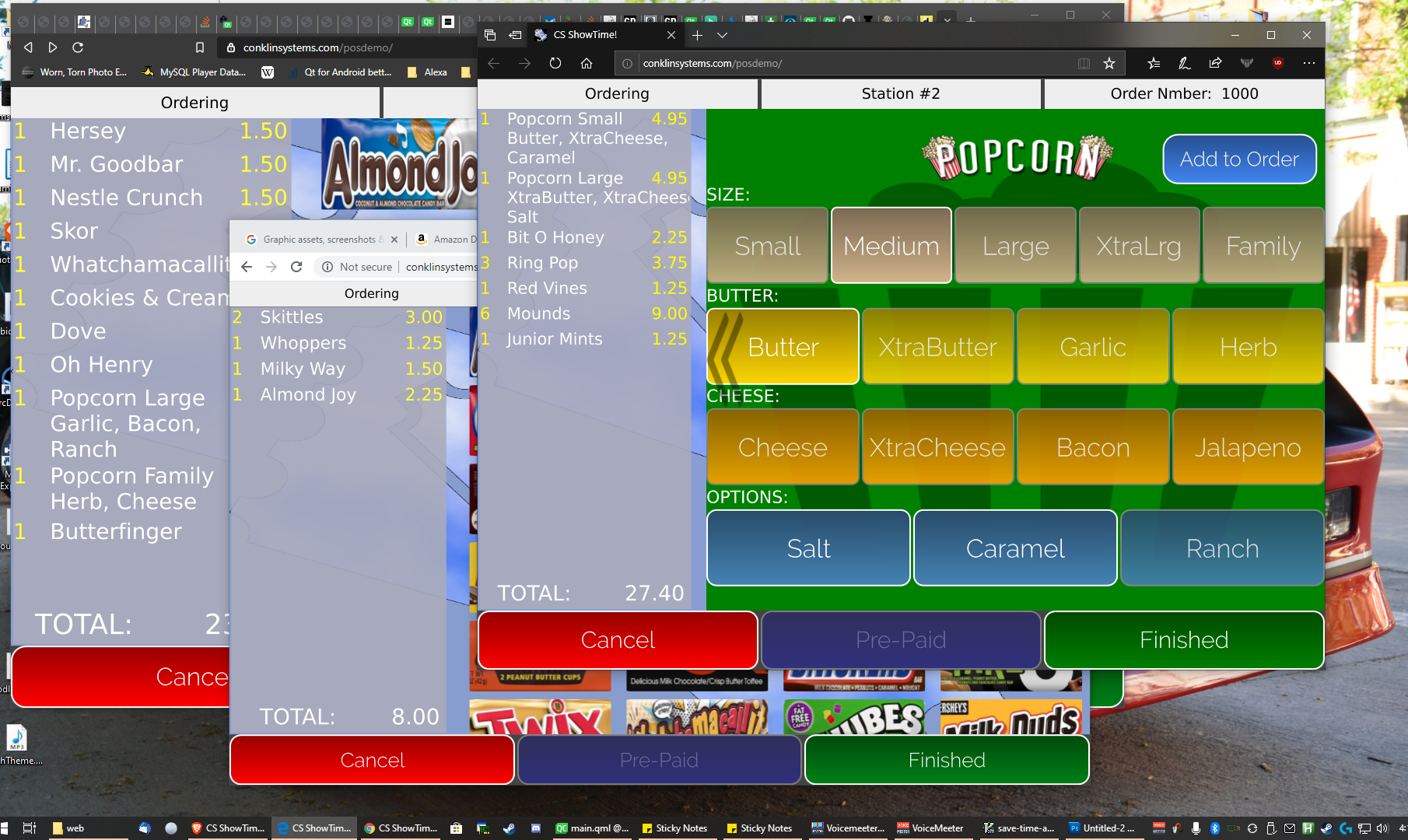Expand the Edge tab preview chevron

(722, 35)
